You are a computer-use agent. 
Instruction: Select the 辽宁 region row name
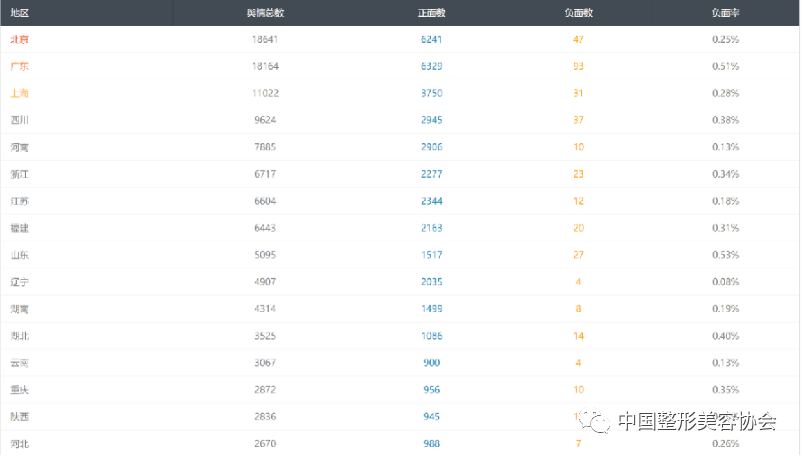(19, 282)
